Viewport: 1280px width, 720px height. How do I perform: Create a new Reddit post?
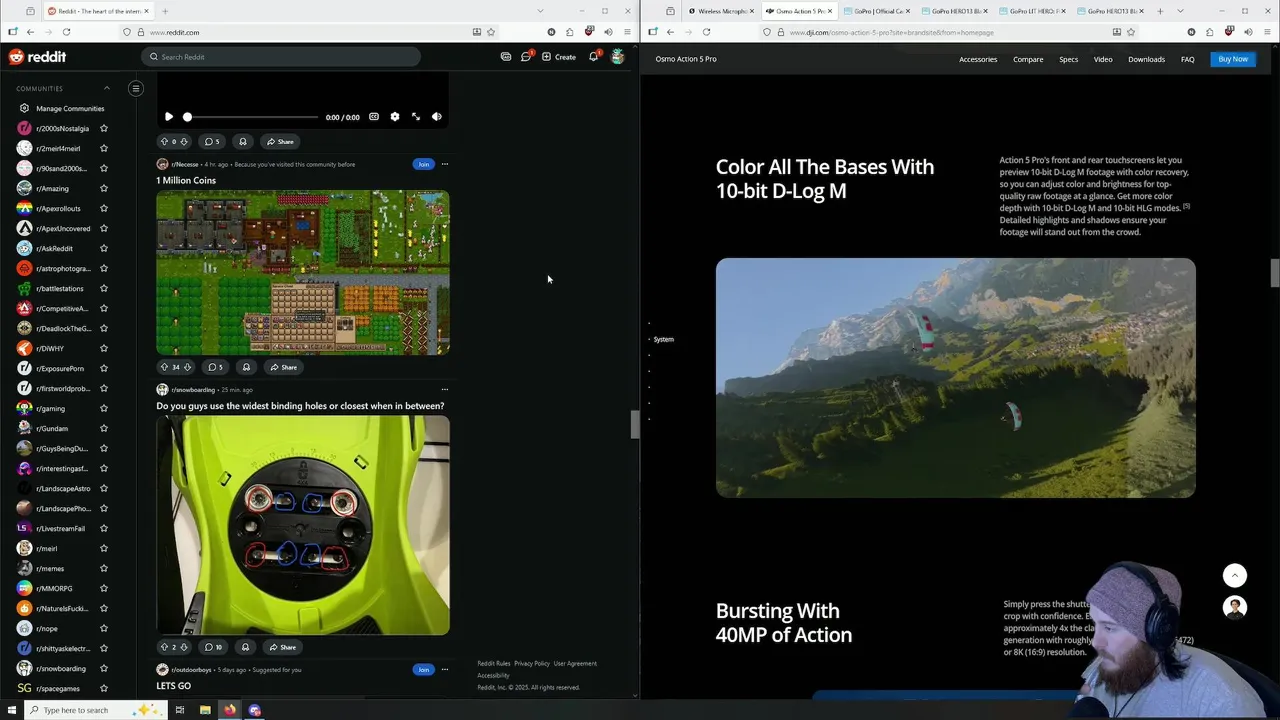pos(558,57)
